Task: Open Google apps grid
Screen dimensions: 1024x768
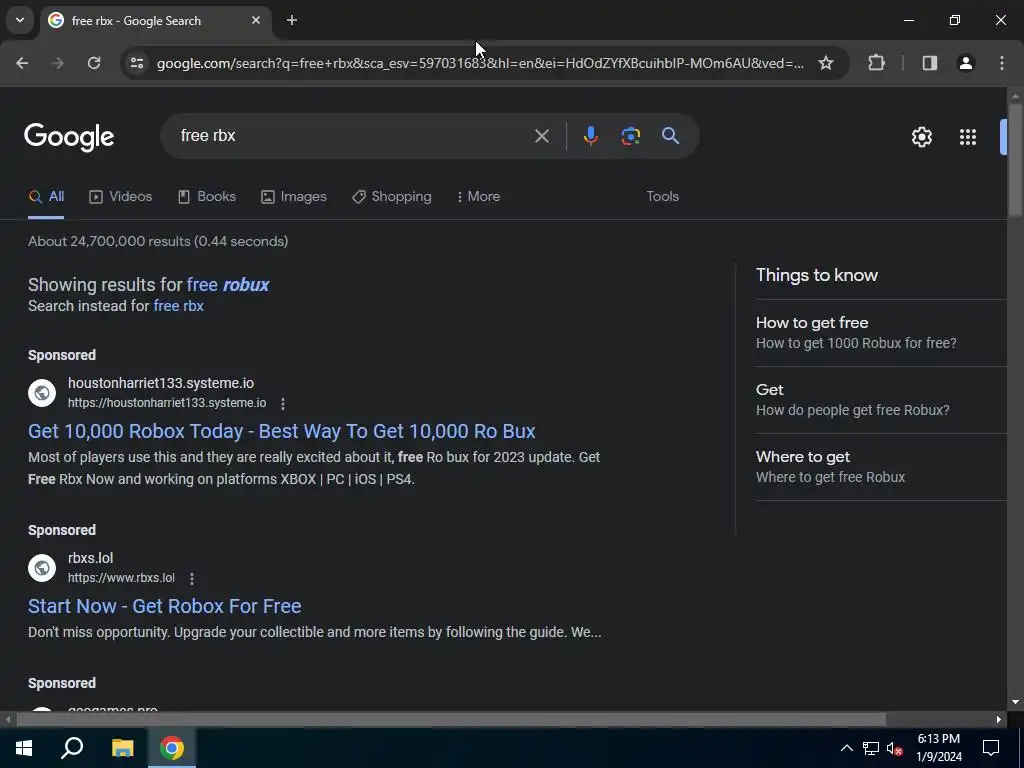Action: click(x=968, y=137)
